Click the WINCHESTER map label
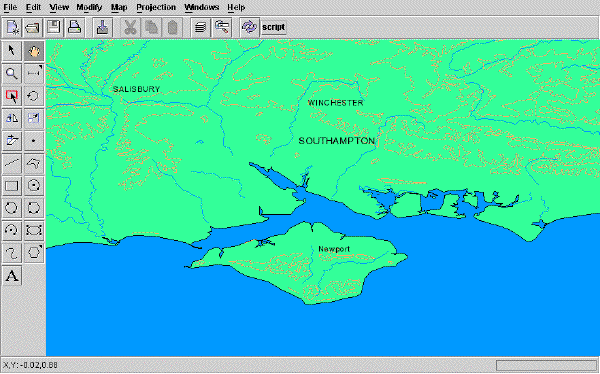Viewport: 600px width, 374px height. (x=336, y=103)
